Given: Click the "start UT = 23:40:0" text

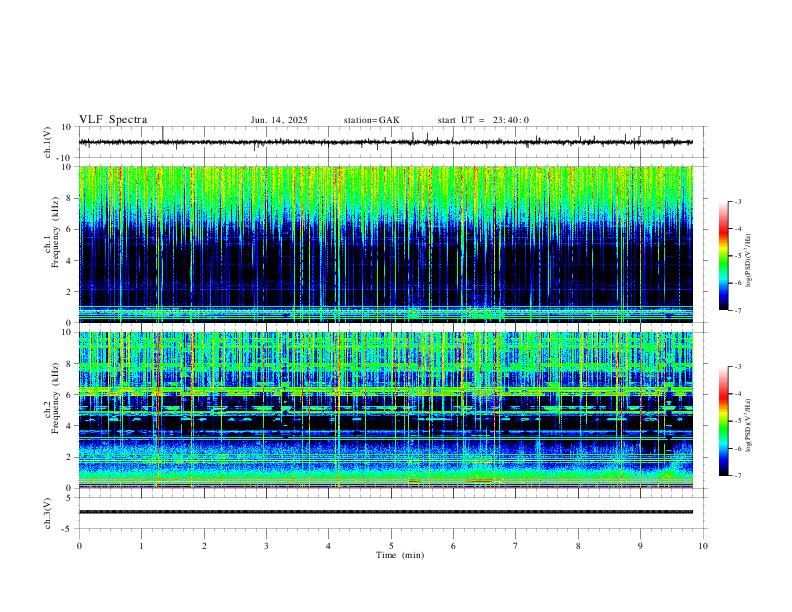Looking at the screenshot, I should [483, 120].
